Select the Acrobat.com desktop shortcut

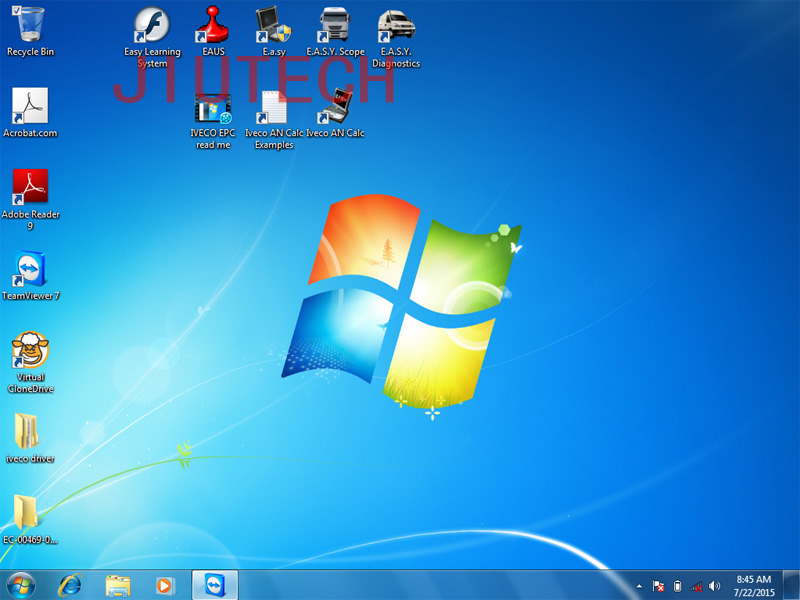point(30,106)
